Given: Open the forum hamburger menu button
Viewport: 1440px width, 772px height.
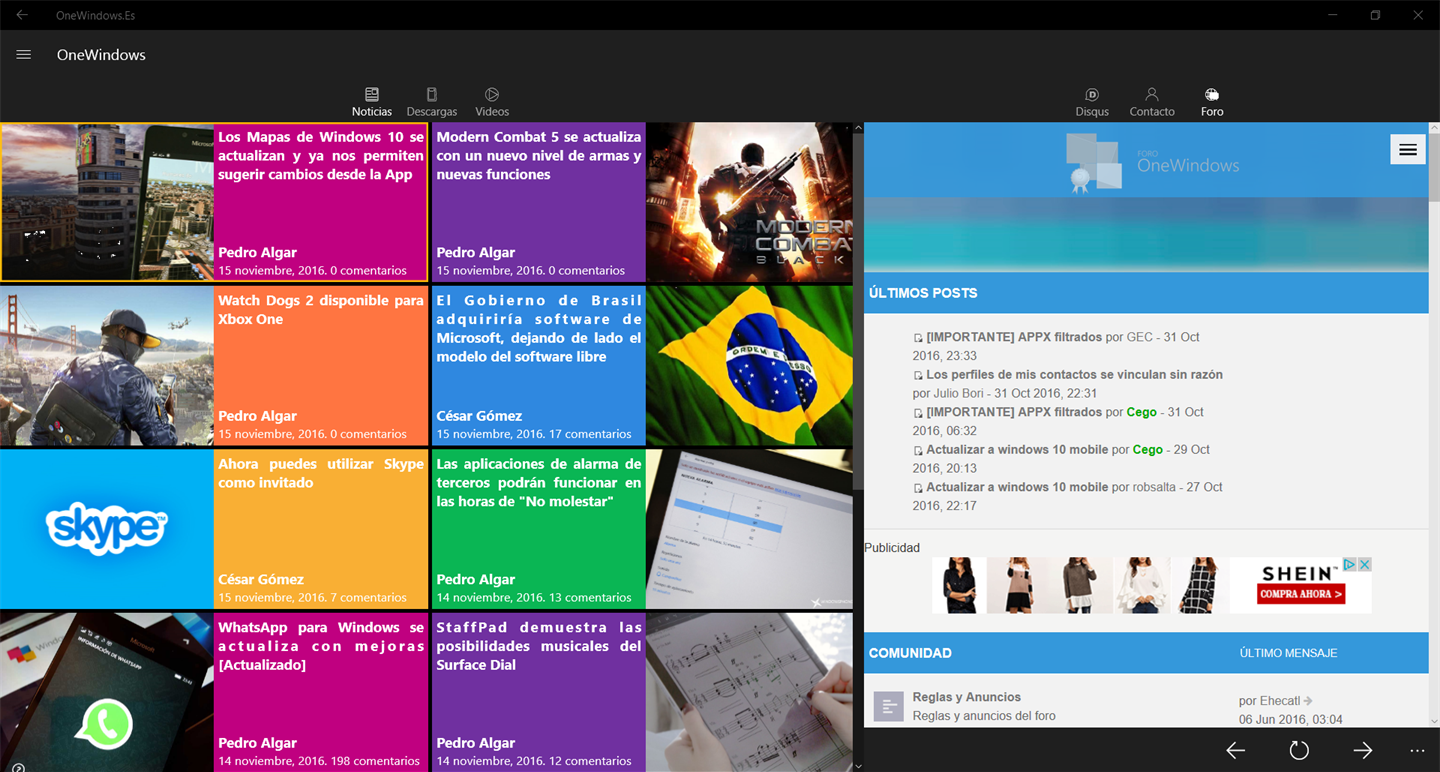Looking at the screenshot, I should click(1408, 150).
